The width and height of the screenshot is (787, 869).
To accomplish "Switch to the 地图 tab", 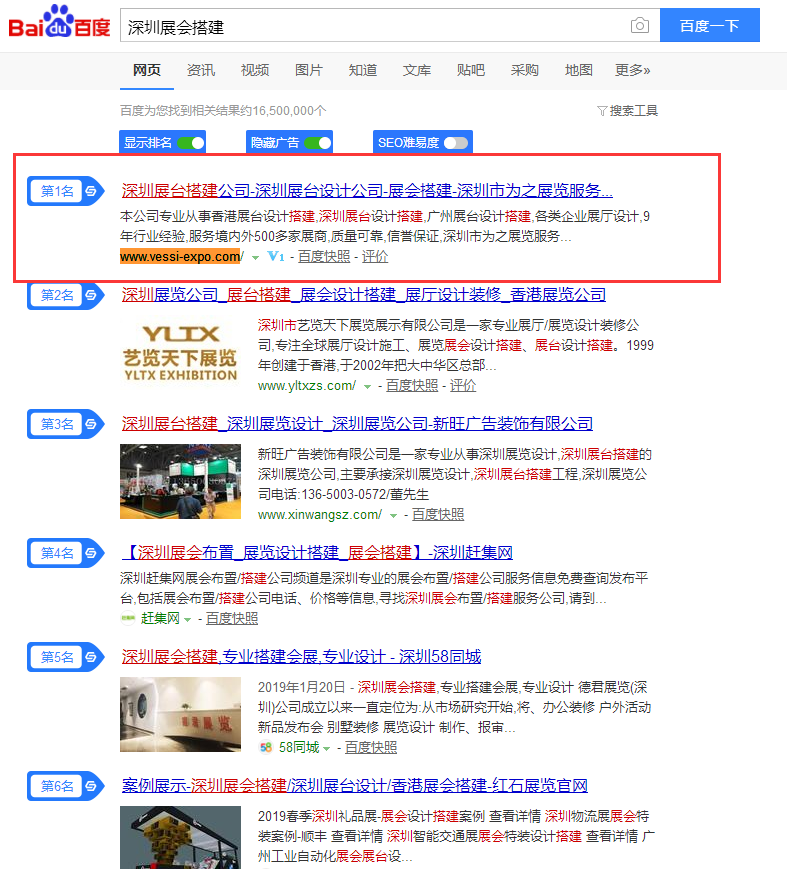I will click(x=579, y=70).
